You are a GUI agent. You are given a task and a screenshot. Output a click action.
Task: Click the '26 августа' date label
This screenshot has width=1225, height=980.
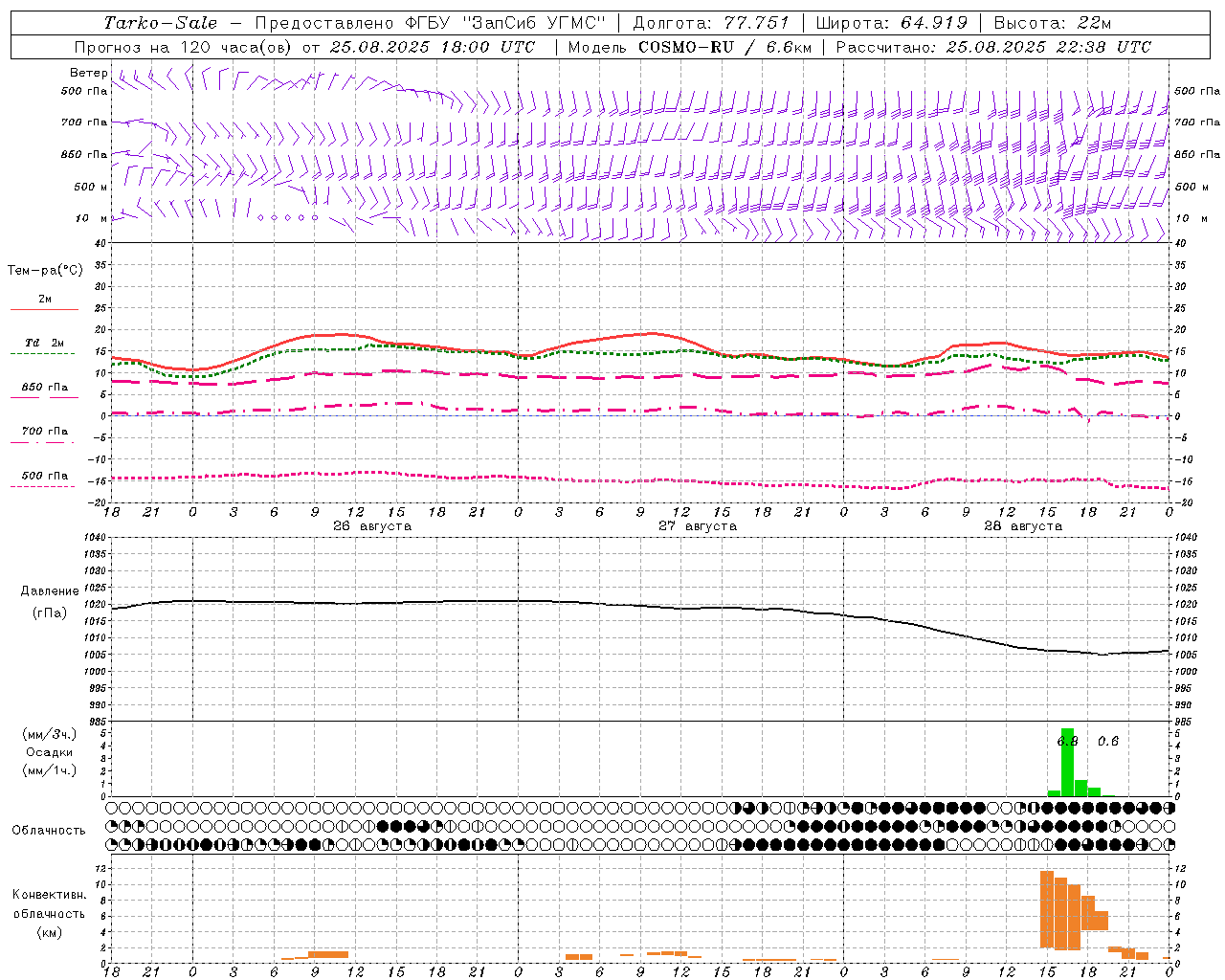click(x=372, y=526)
